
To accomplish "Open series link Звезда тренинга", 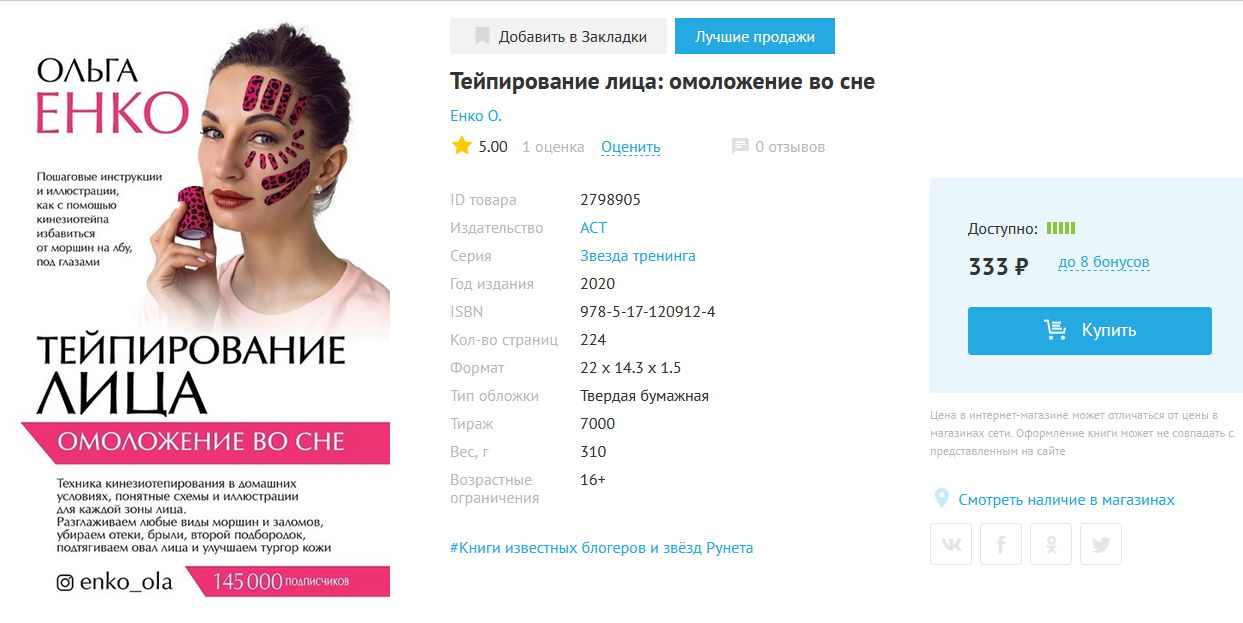I will click(x=638, y=256).
